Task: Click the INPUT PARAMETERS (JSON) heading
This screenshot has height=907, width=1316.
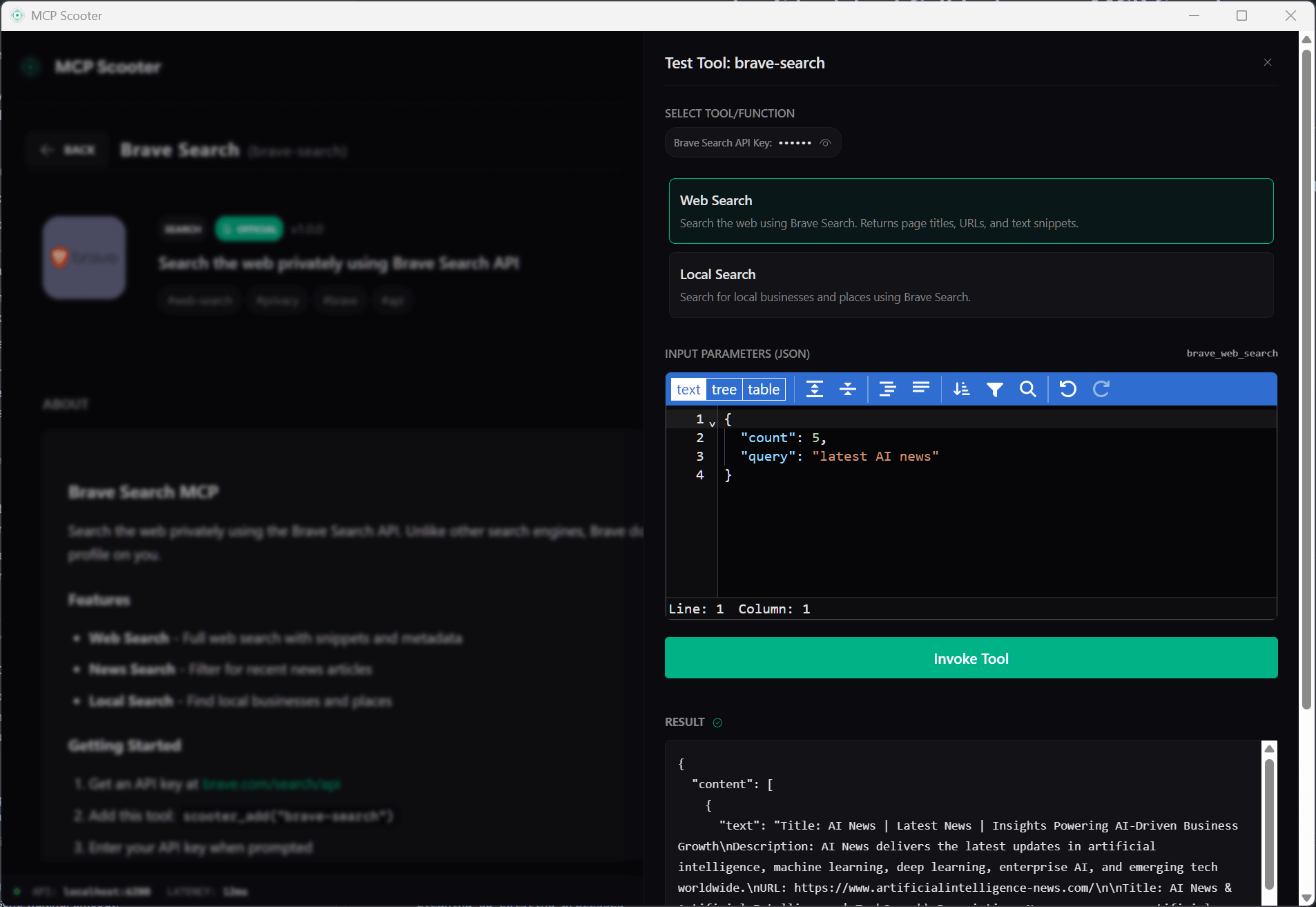Action: (x=737, y=354)
